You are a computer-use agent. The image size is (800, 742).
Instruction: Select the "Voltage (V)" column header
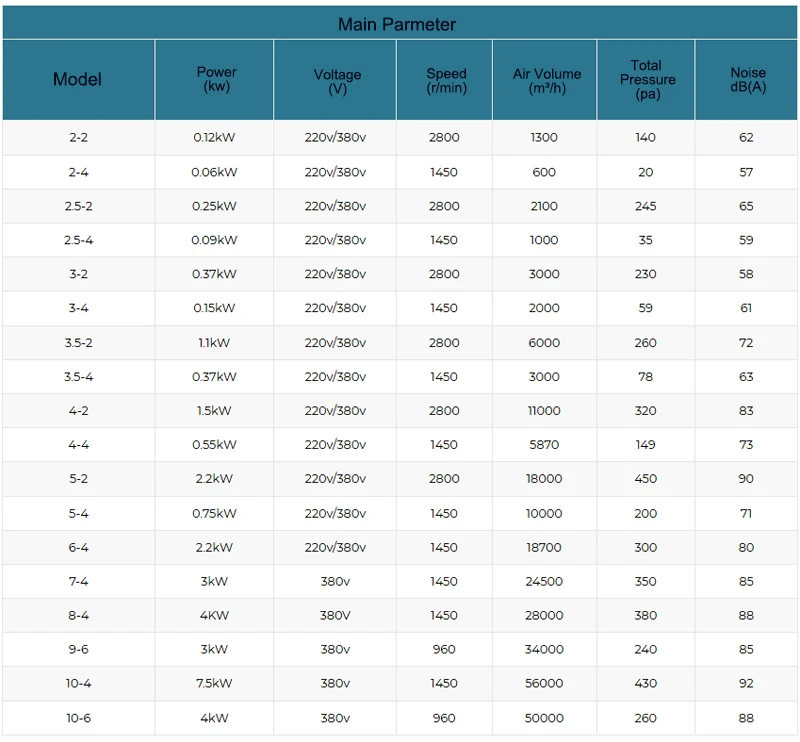coord(337,82)
